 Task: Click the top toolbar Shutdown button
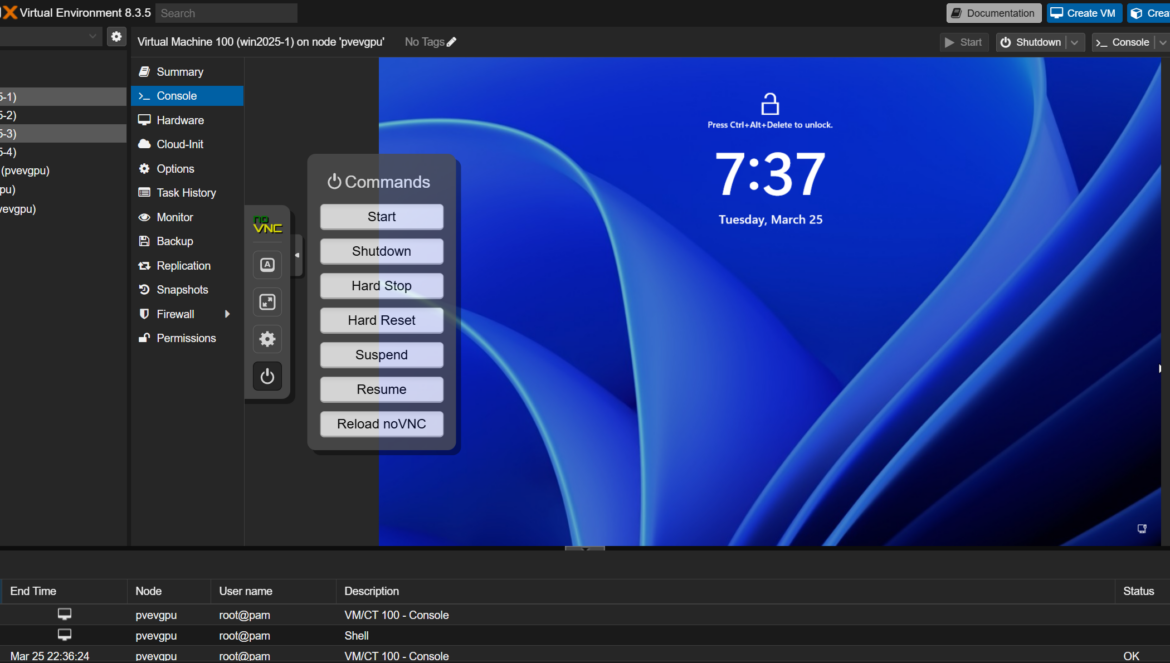click(1032, 43)
